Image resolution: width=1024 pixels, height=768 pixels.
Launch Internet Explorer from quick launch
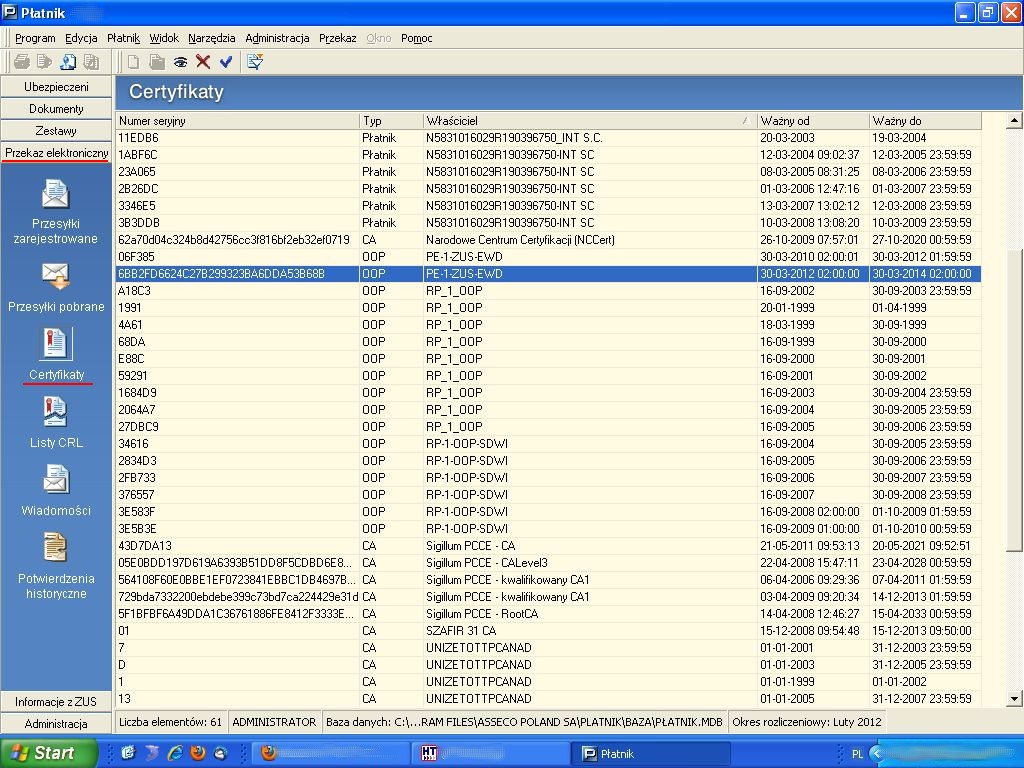coord(174,753)
